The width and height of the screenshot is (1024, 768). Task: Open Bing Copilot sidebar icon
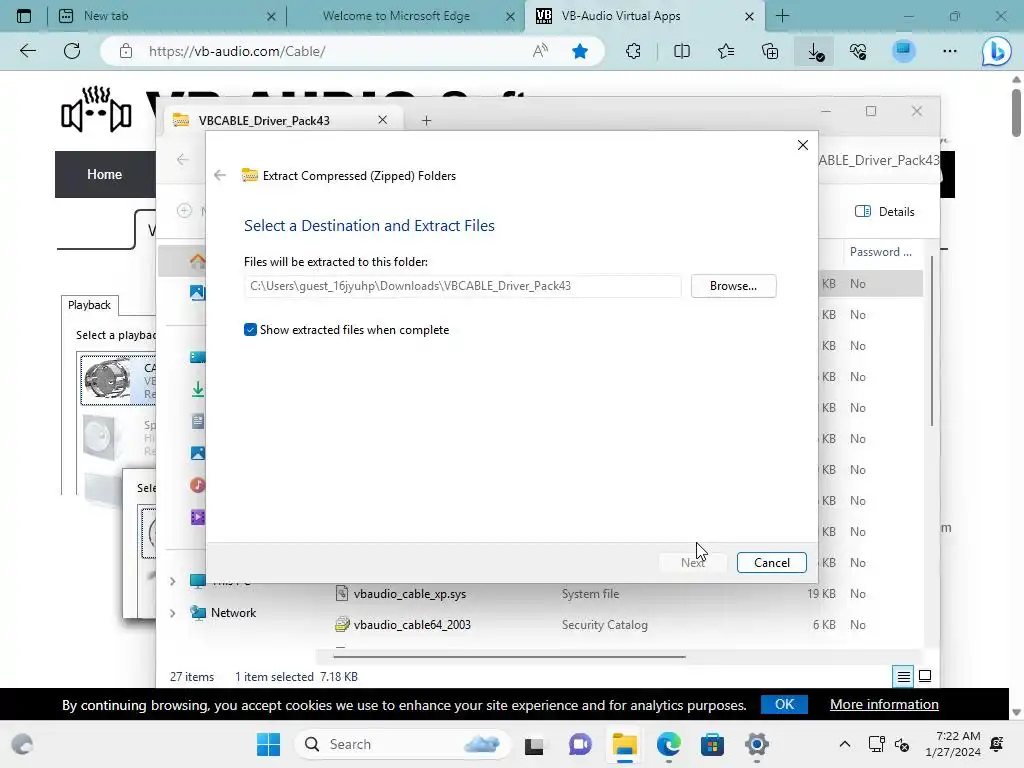coord(996,52)
